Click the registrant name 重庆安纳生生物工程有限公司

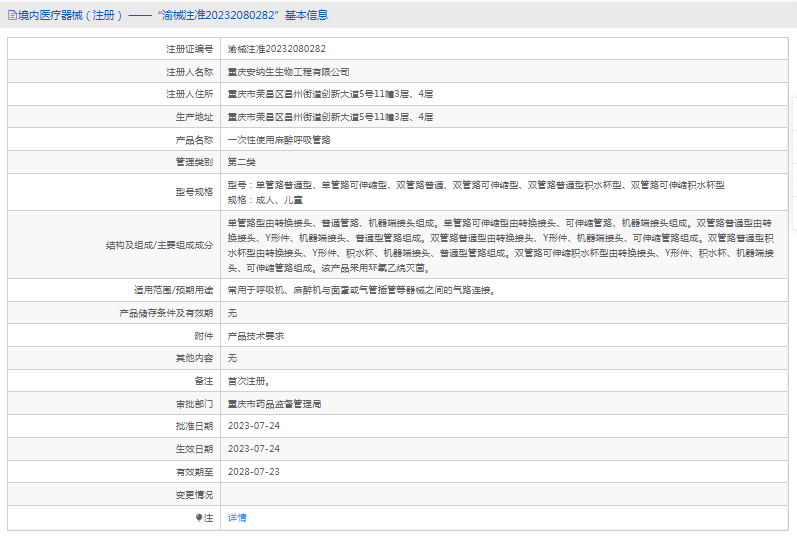(x=288, y=71)
